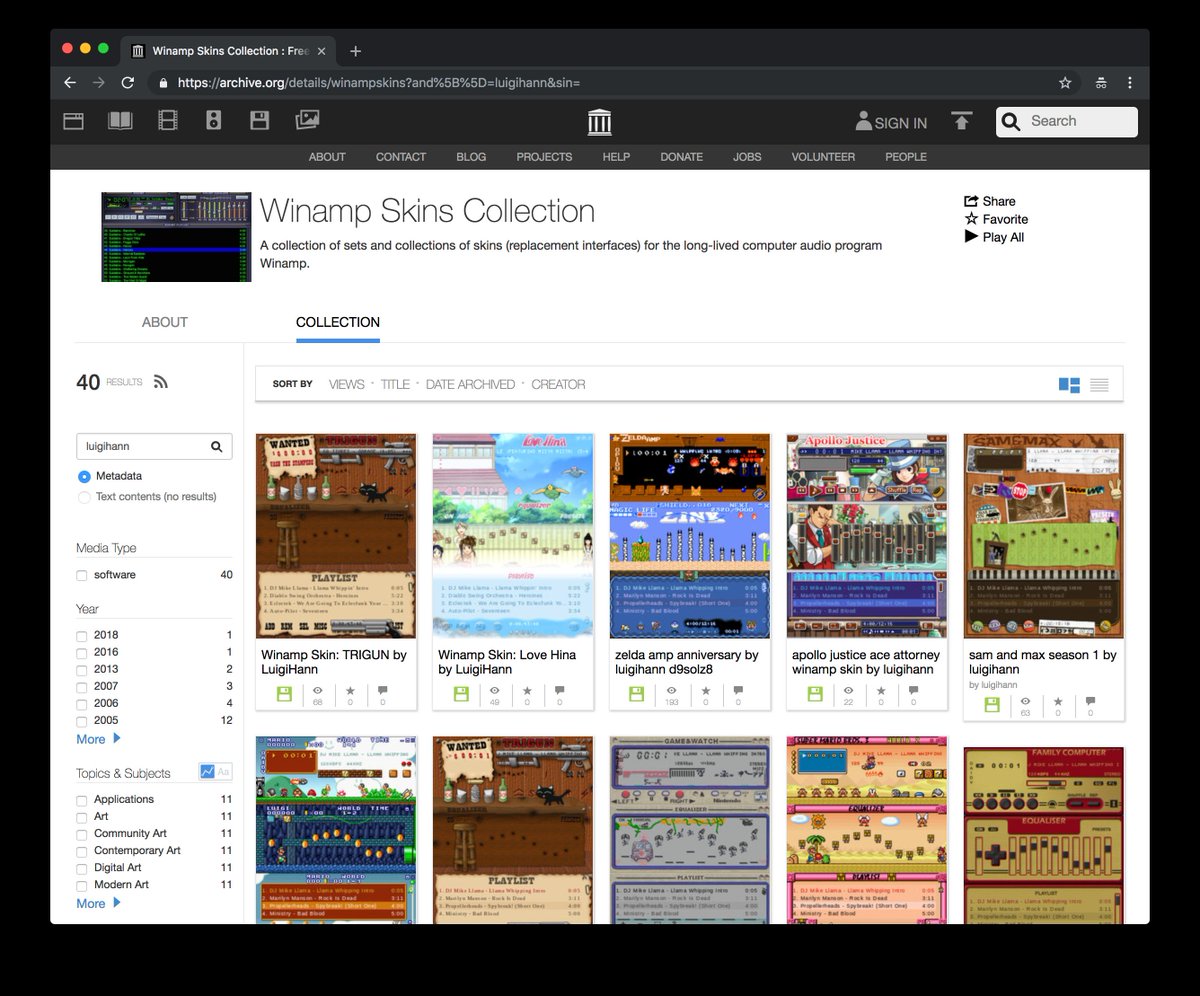Select Text contents radio button

pos(84,497)
